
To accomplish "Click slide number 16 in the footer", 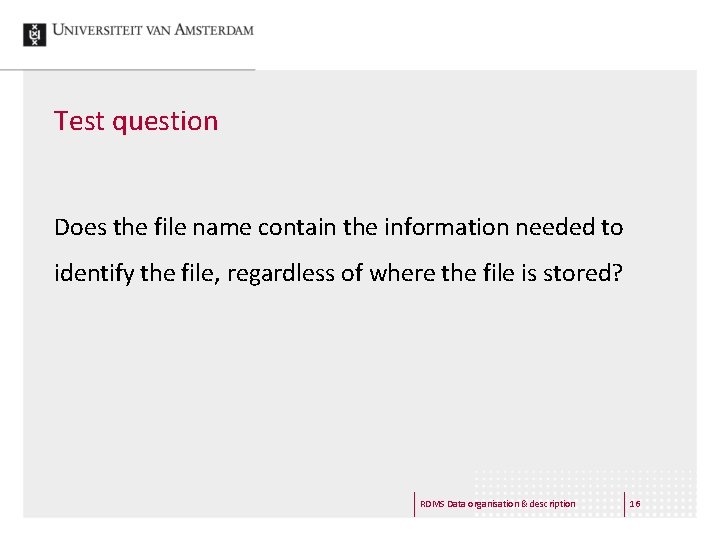I will [x=635, y=504].
